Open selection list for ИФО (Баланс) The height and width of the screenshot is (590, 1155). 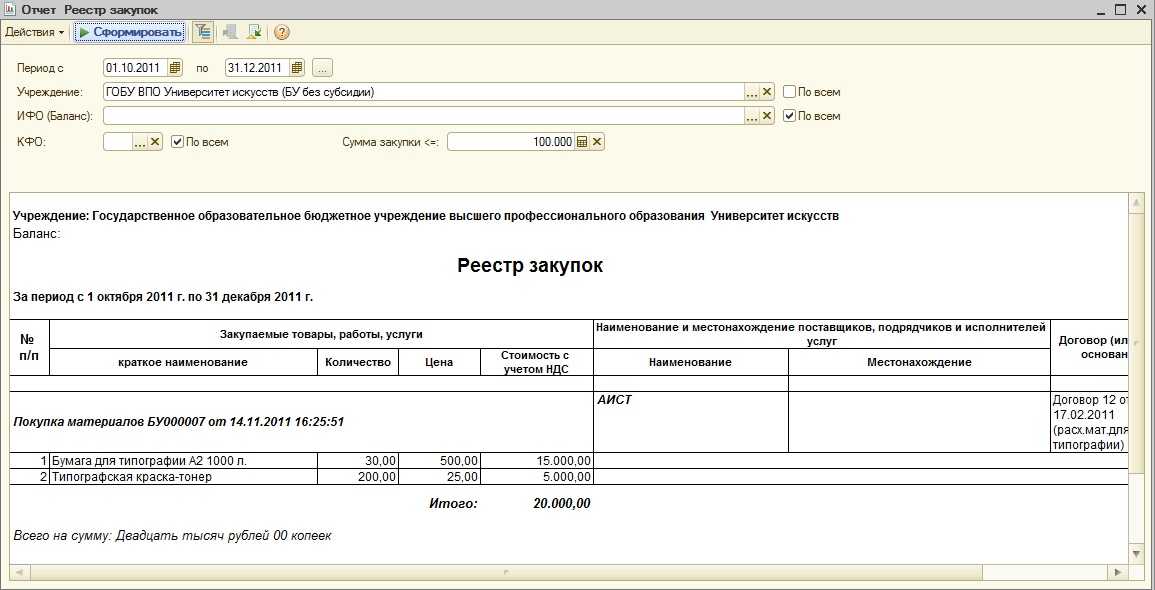pyautogui.click(x=752, y=116)
